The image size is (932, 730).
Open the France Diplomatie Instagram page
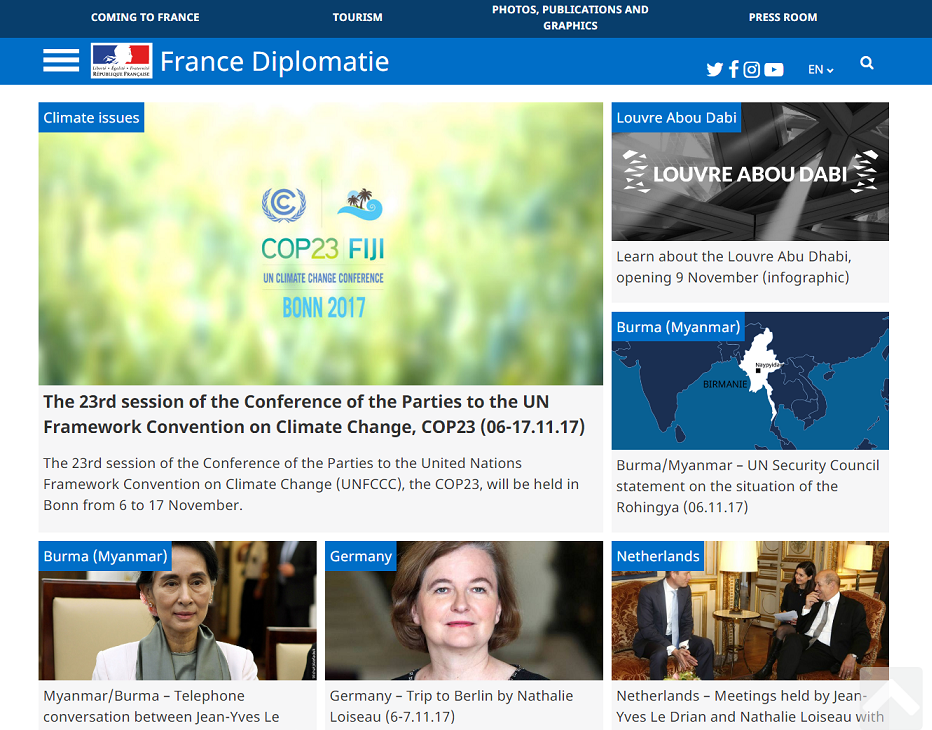tap(751, 70)
